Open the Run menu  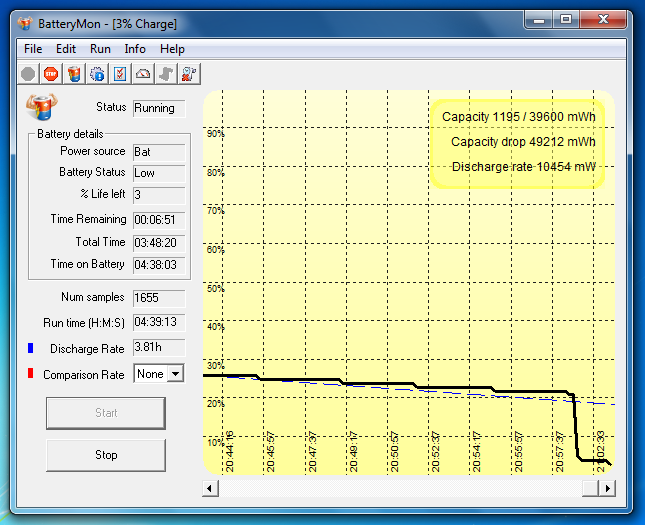100,49
